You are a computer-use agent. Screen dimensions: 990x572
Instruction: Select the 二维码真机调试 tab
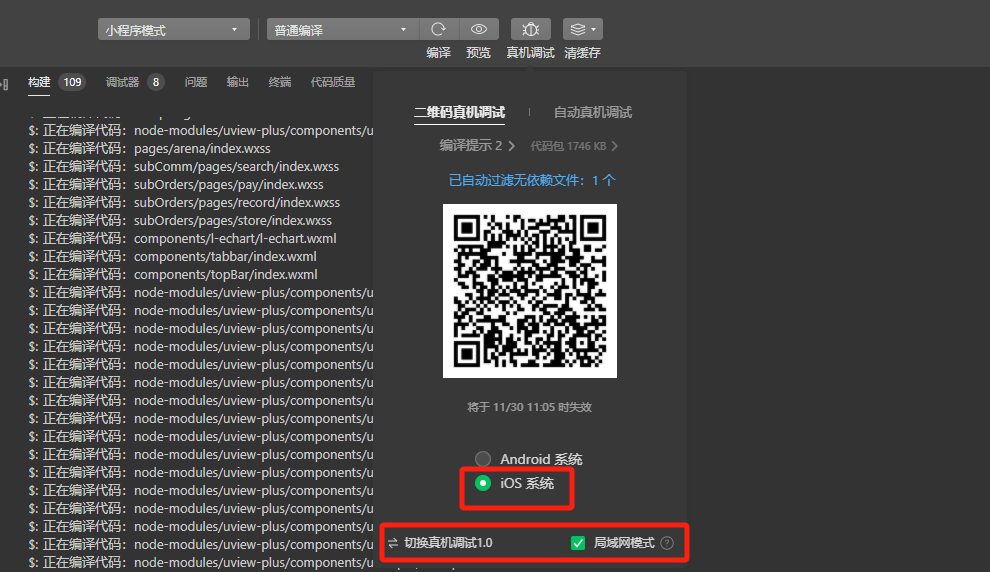pyautogui.click(x=459, y=112)
